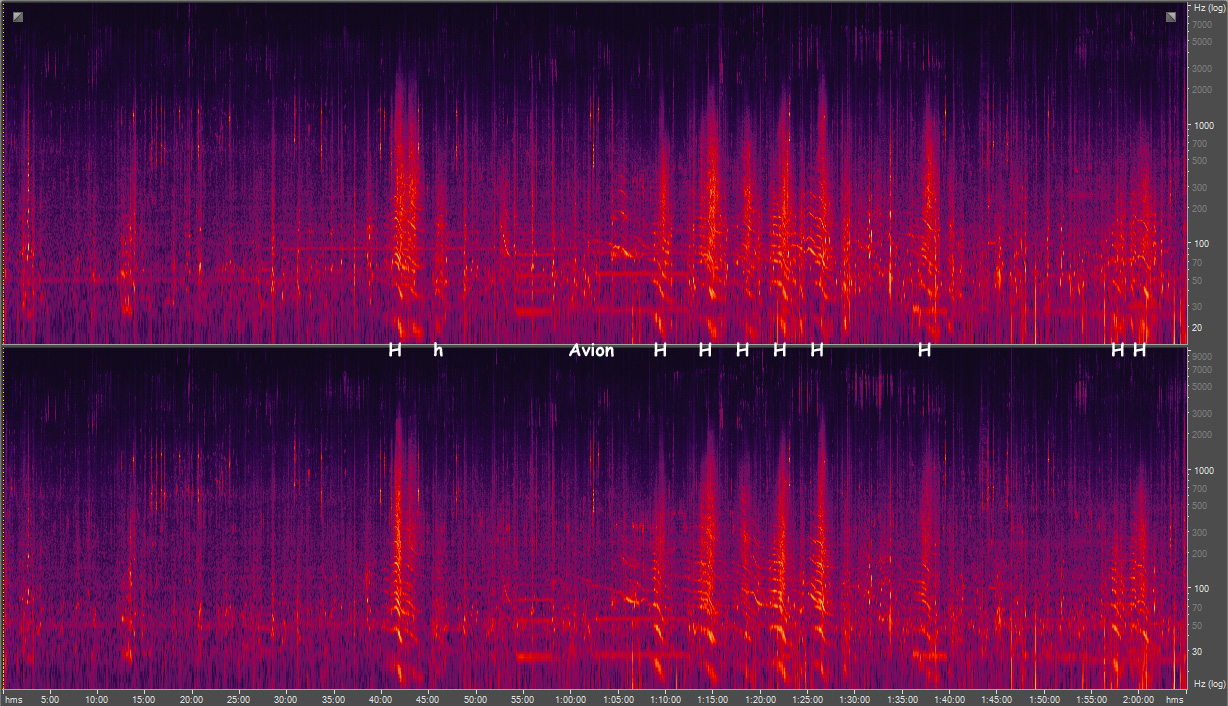Click the 1:00:00 mark on time ruler
Image resolution: width=1228 pixels, height=706 pixels.
point(570,699)
